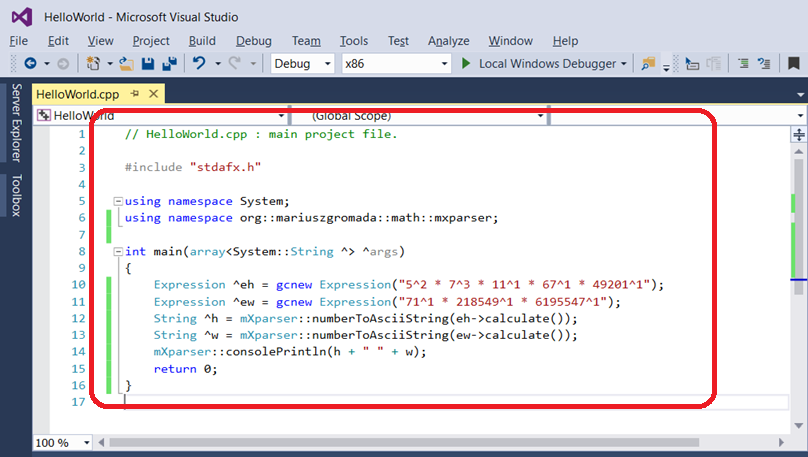Collapse the main function outline on line 8
This screenshot has width=808, height=457.
118,251
